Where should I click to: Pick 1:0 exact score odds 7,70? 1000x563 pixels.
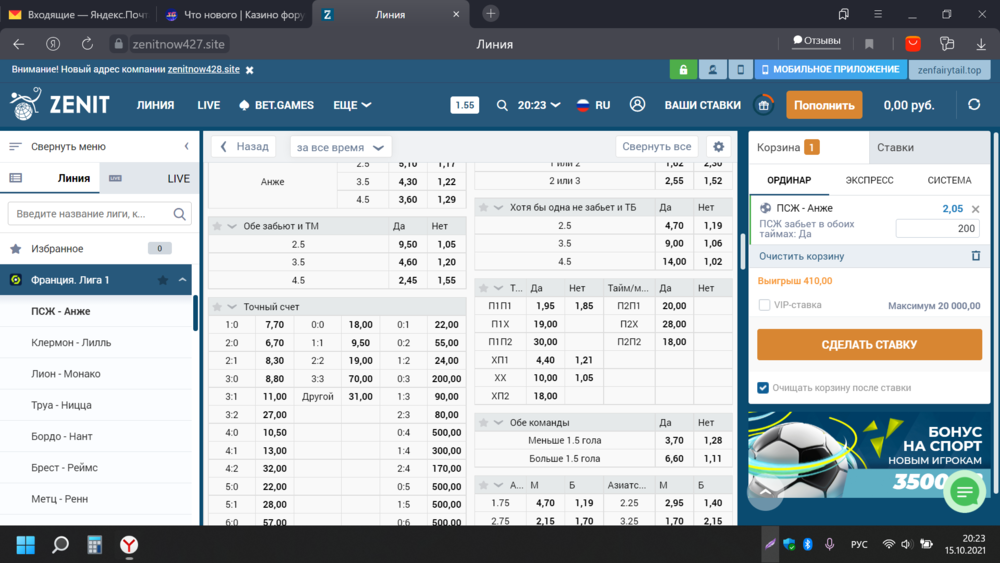pos(274,325)
